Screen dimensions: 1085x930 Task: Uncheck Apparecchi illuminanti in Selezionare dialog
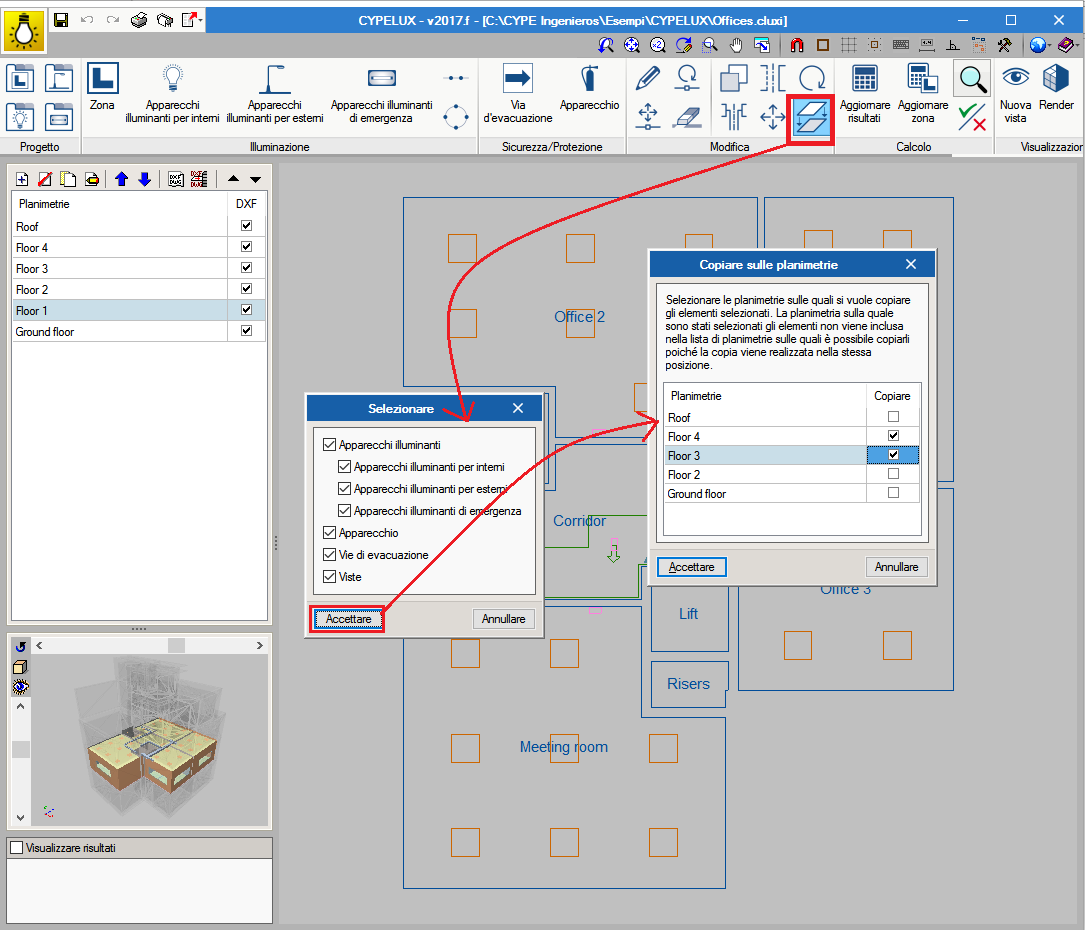click(329, 444)
